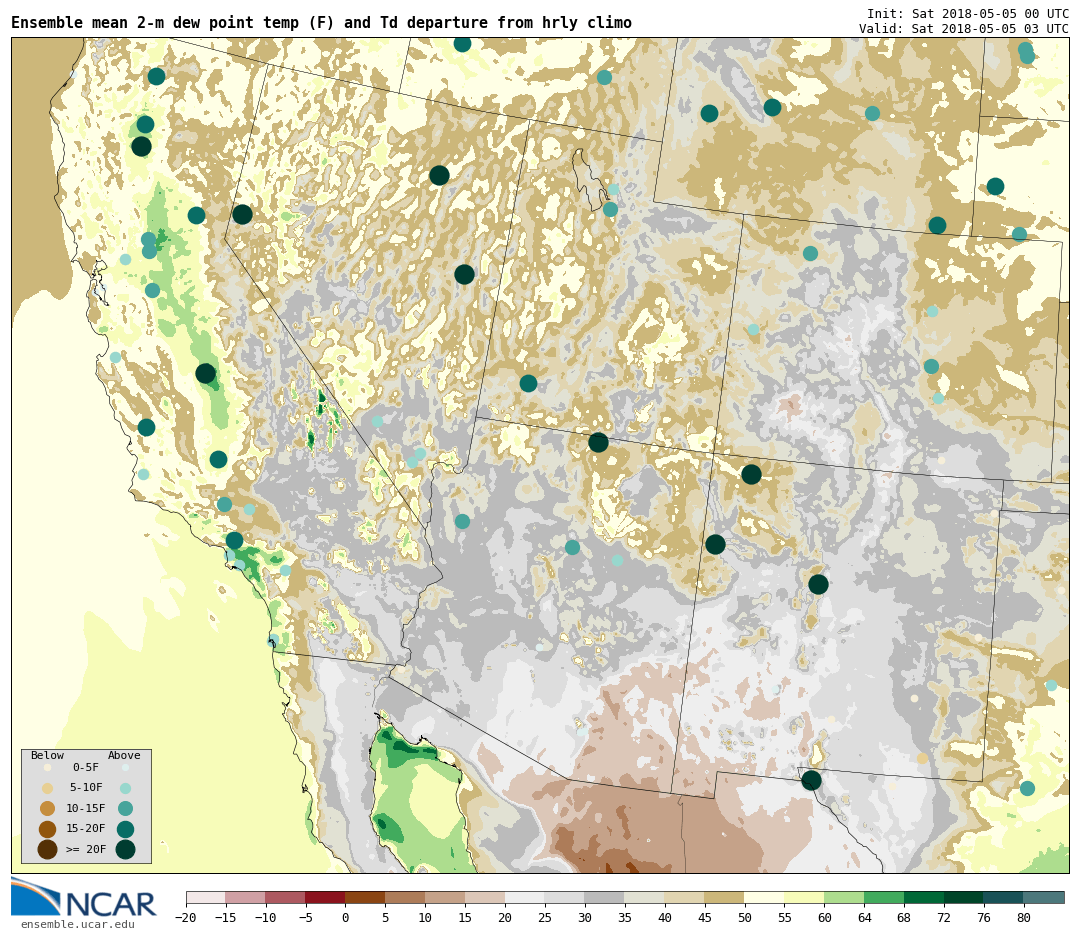Click the '0' tick label on the colorbar
Viewport: 1080px width, 936px height.
click(346, 917)
